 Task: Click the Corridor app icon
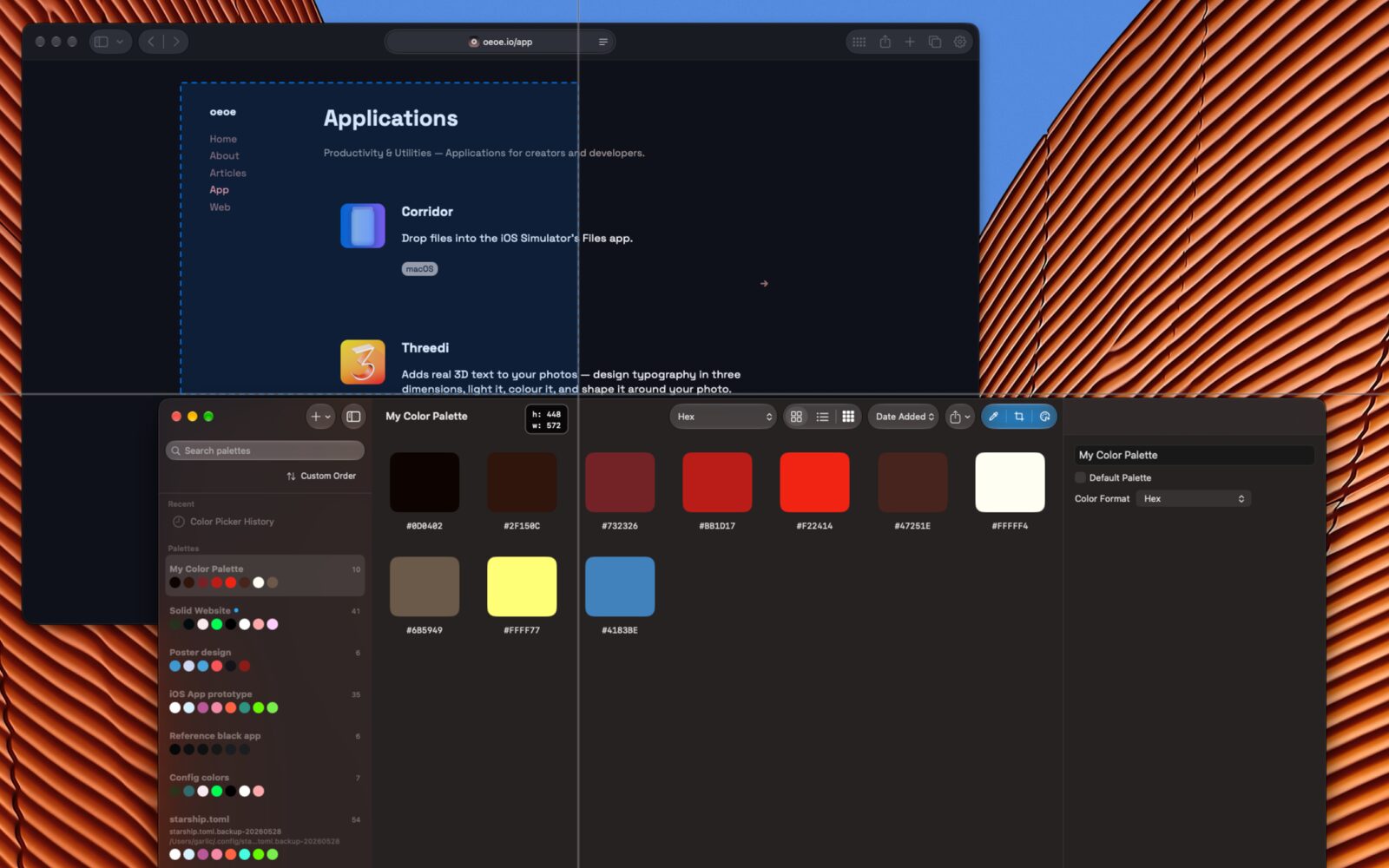[x=363, y=226]
